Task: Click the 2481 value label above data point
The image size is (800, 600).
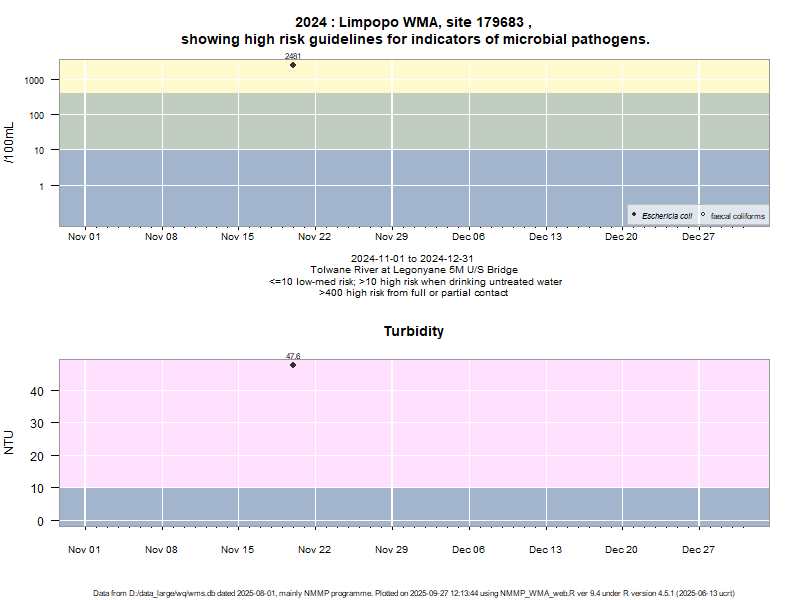Action: point(293,57)
